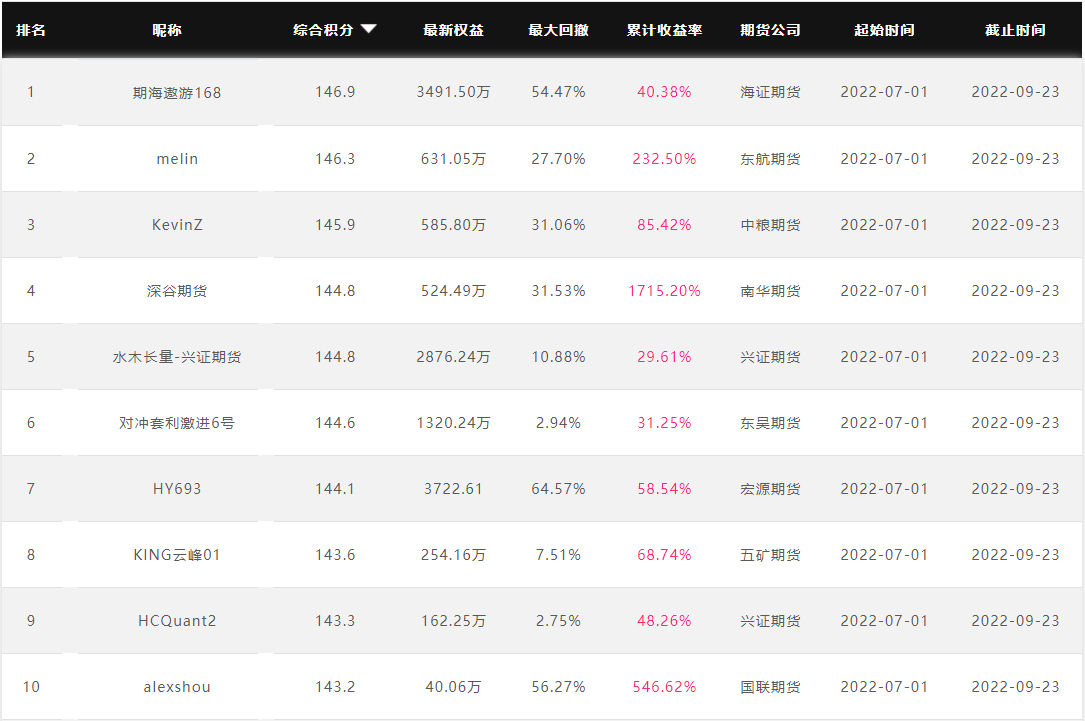
Task: Open the nickname melin
Action: pyautogui.click(x=177, y=159)
